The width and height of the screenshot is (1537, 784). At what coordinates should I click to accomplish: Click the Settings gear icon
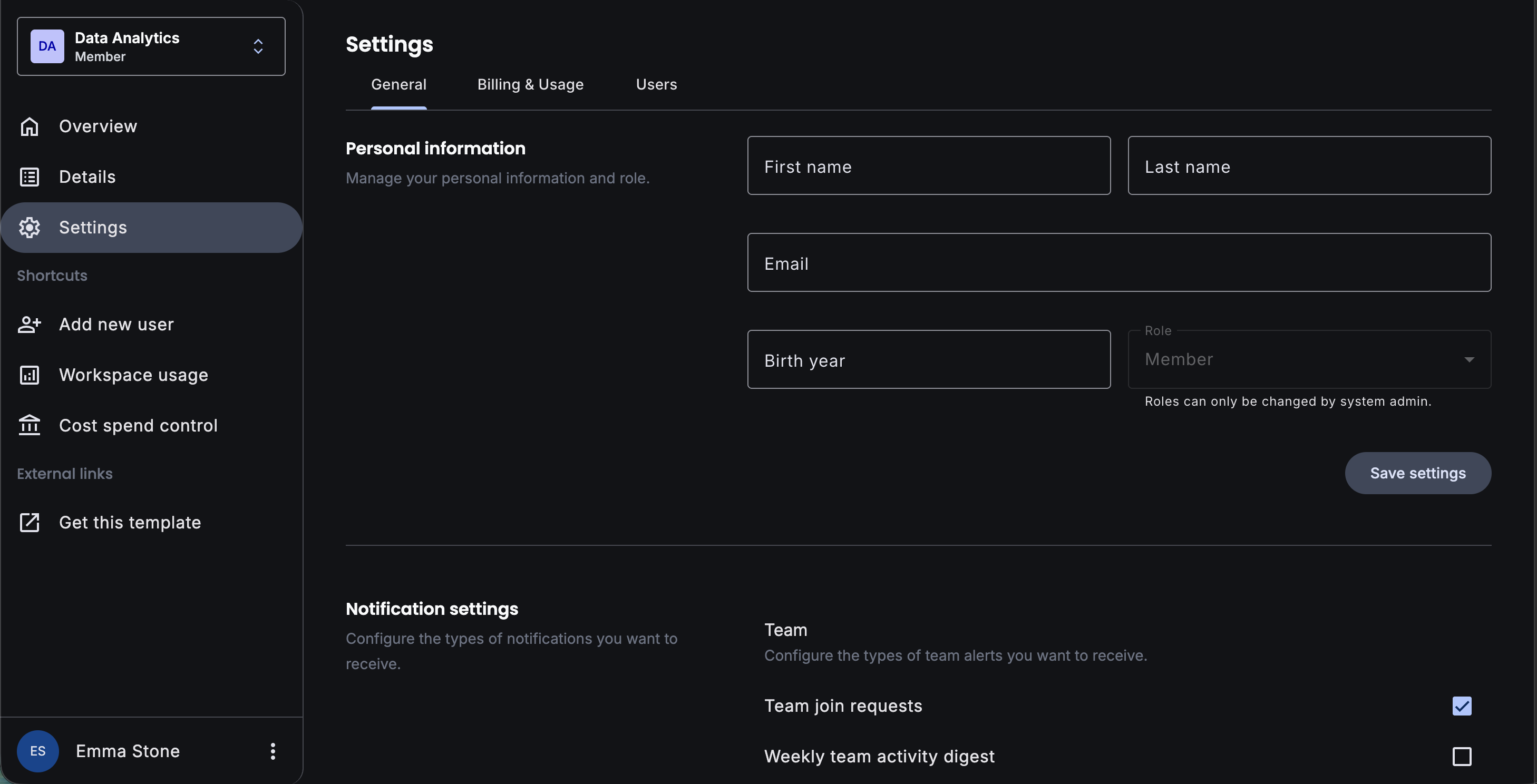click(x=29, y=228)
